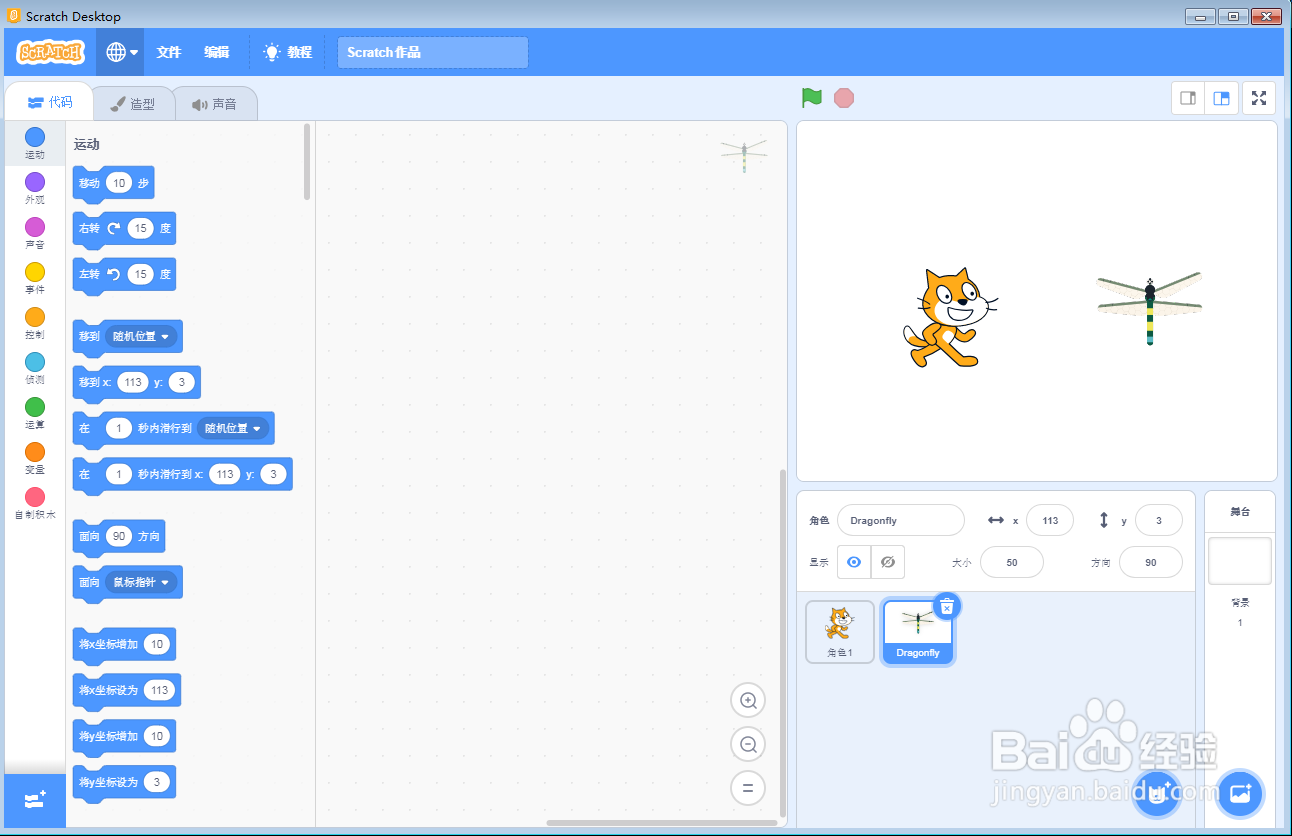Click the block palette vertical scrollbar
The width and height of the screenshot is (1292, 836).
[x=307, y=162]
